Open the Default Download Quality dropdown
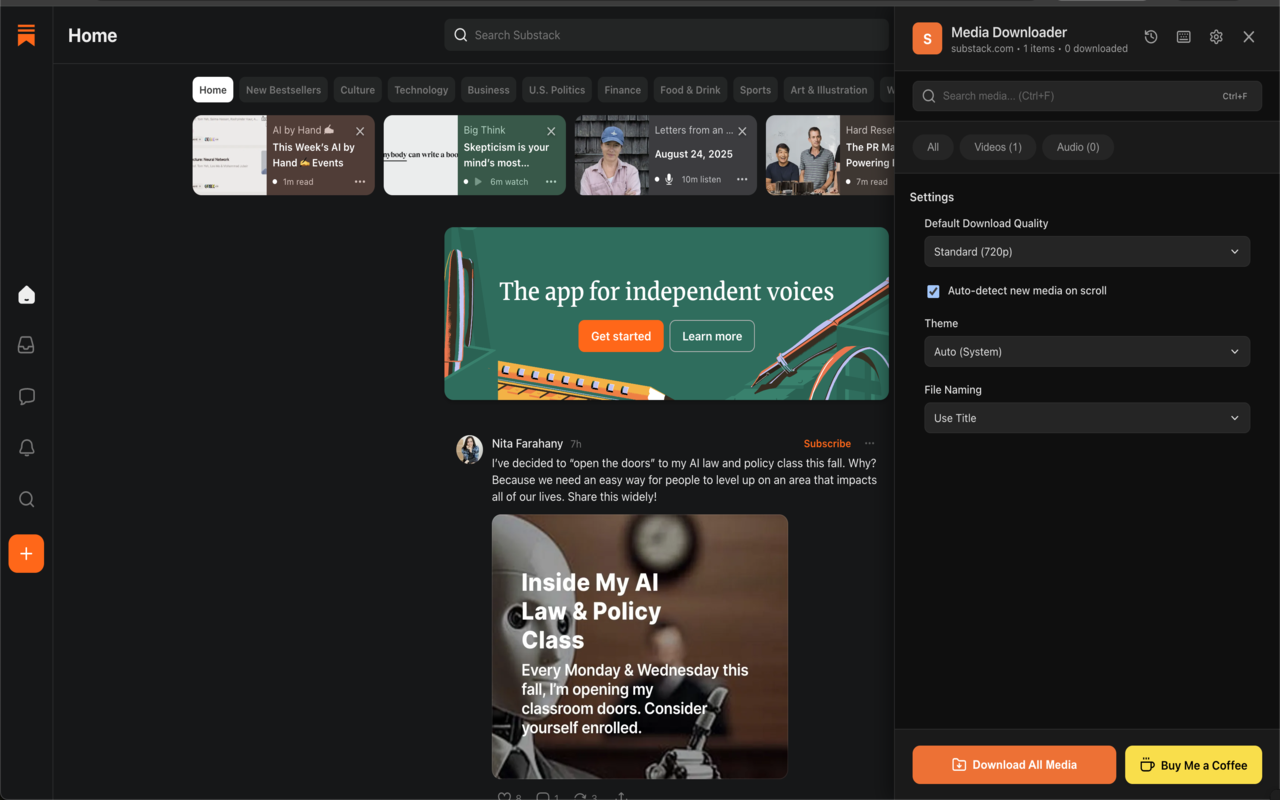The height and width of the screenshot is (800, 1280). pyautogui.click(x=1087, y=252)
